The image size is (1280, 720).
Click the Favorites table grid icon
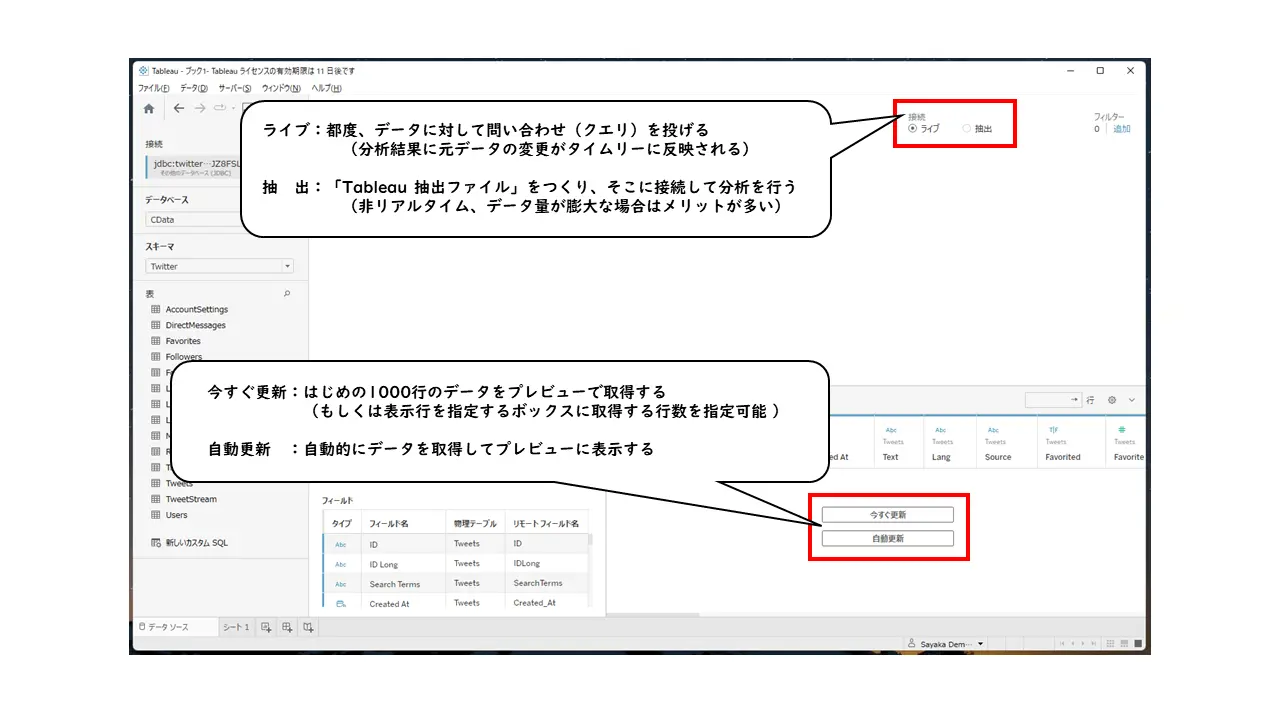tap(156, 341)
